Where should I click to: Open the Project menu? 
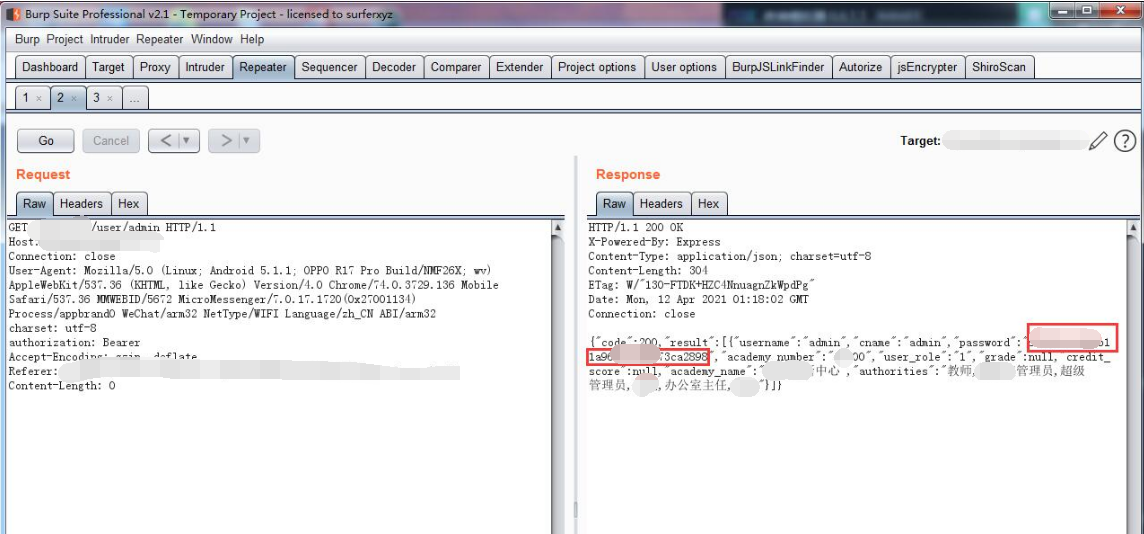(x=65, y=39)
